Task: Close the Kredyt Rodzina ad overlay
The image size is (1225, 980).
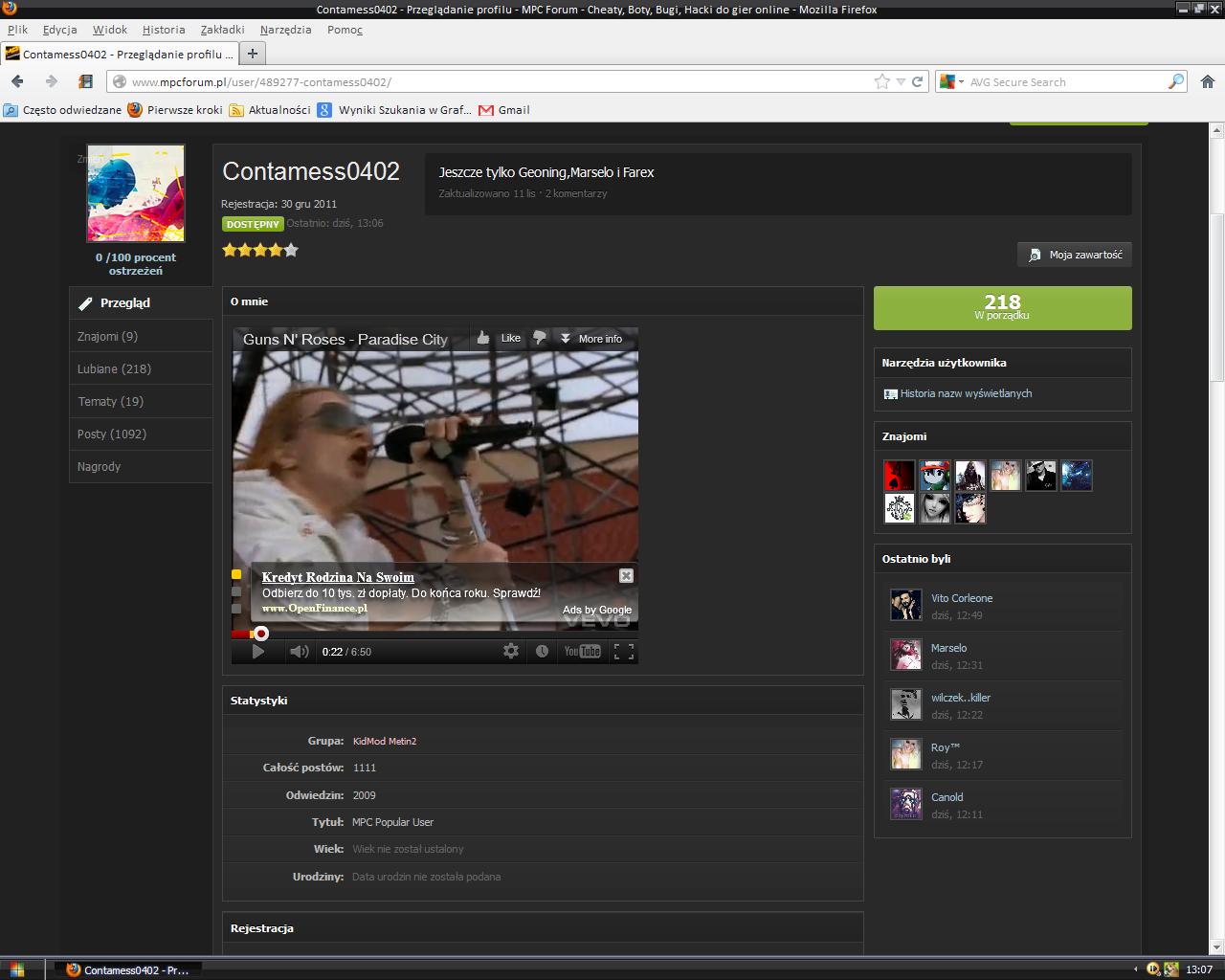Action: pyautogui.click(x=626, y=575)
